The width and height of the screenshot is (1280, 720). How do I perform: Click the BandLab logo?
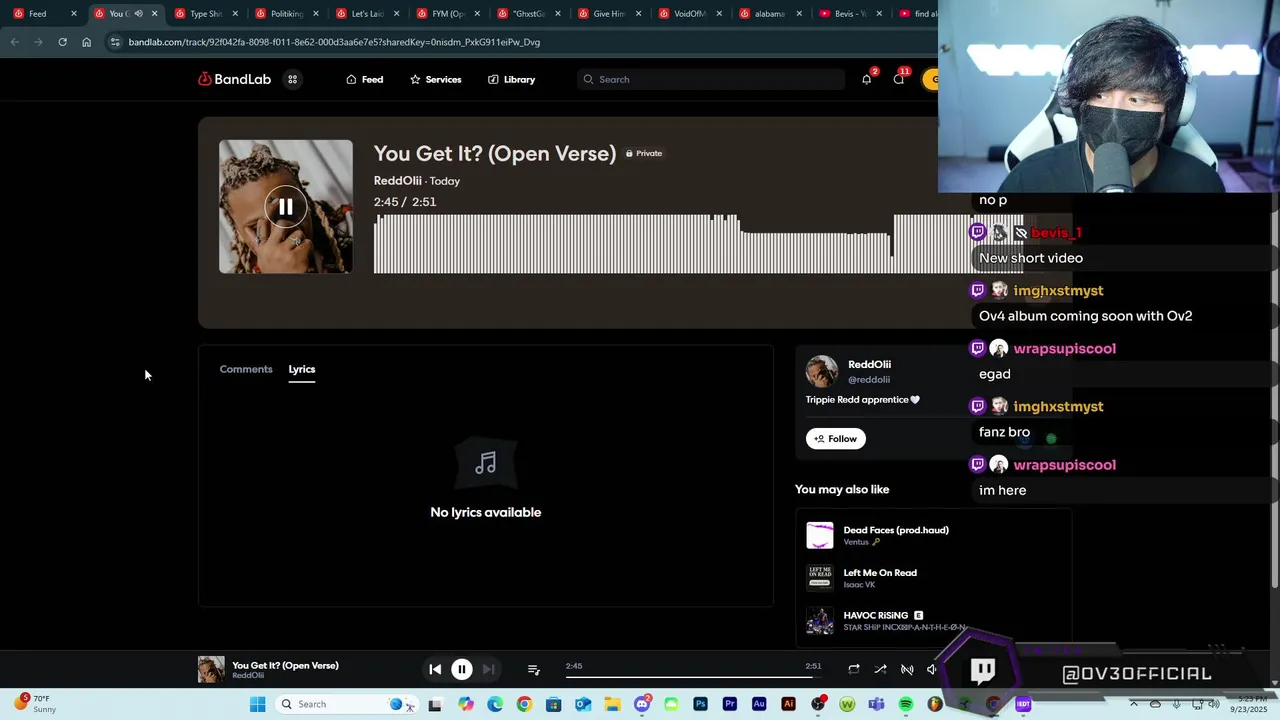pos(234,79)
